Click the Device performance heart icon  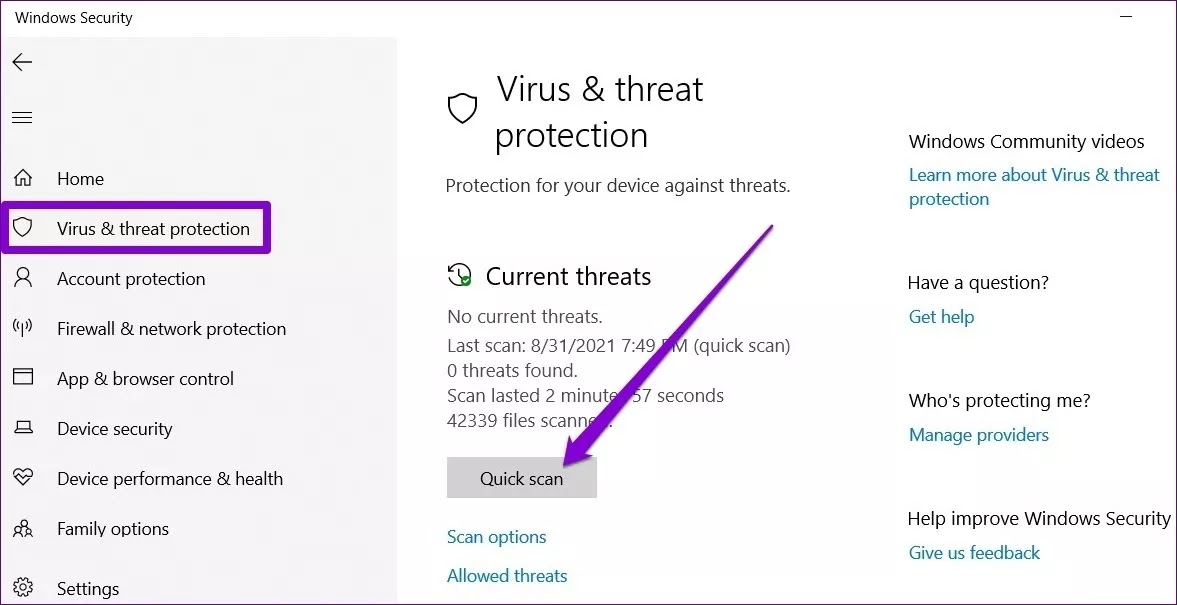(23, 477)
